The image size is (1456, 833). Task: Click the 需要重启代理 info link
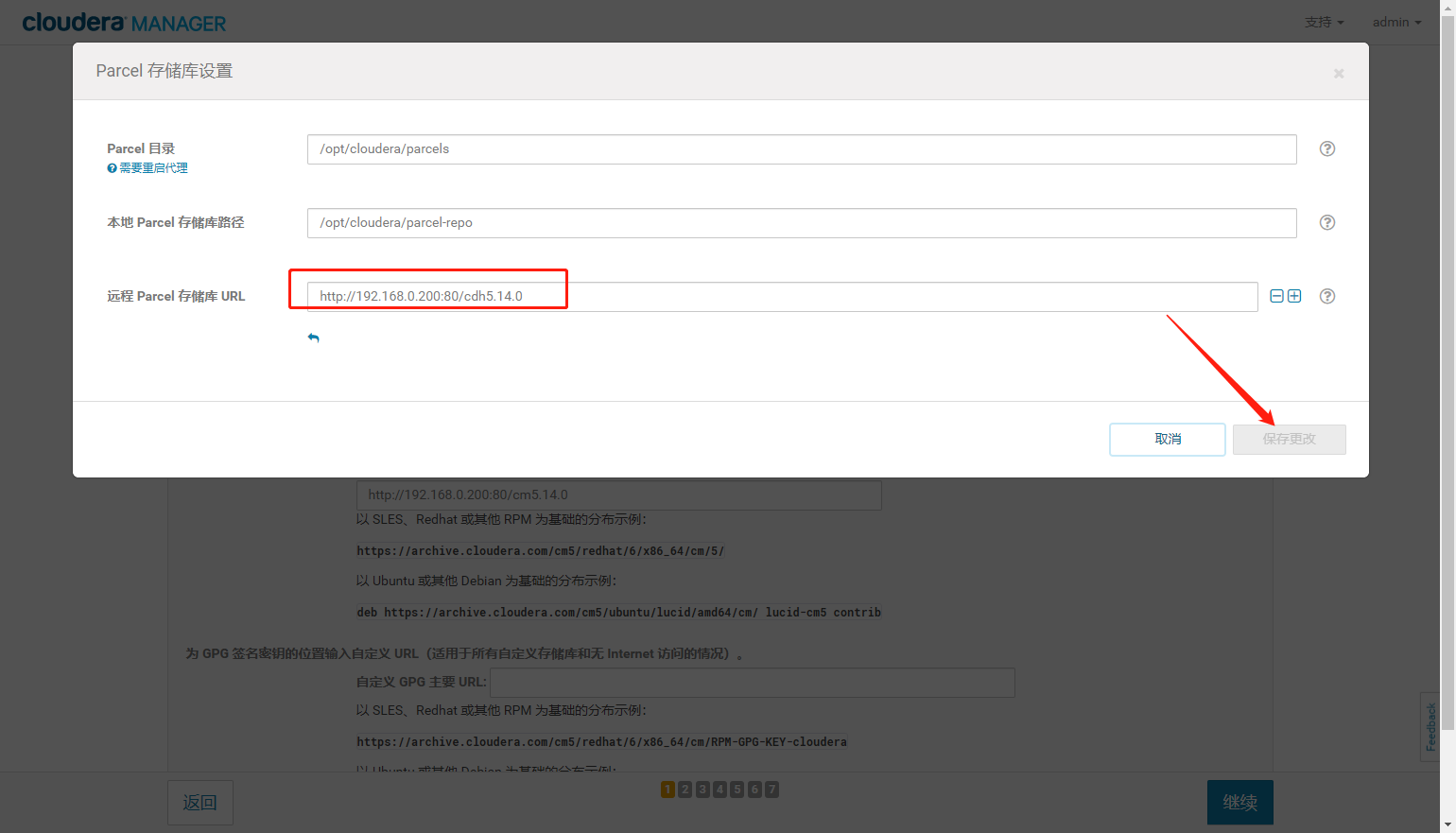pyautogui.click(x=147, y=168)
